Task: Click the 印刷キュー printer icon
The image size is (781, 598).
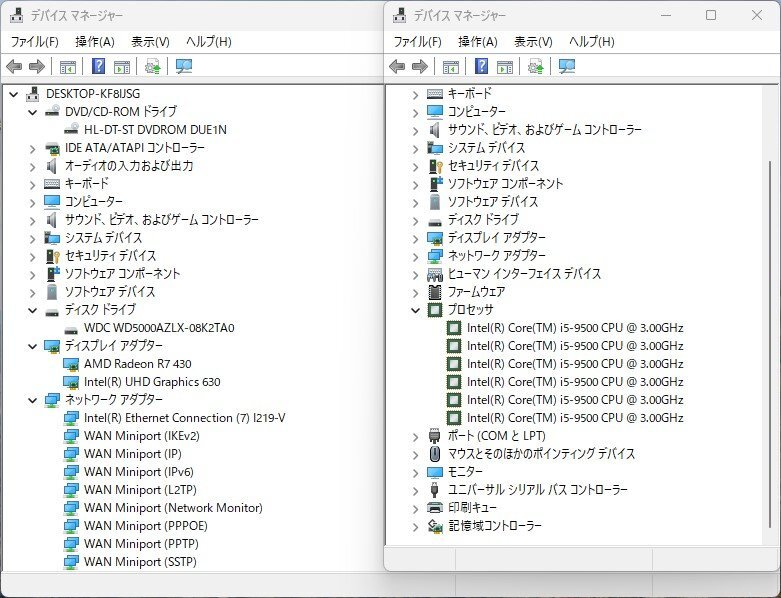Action: (435, 507)
